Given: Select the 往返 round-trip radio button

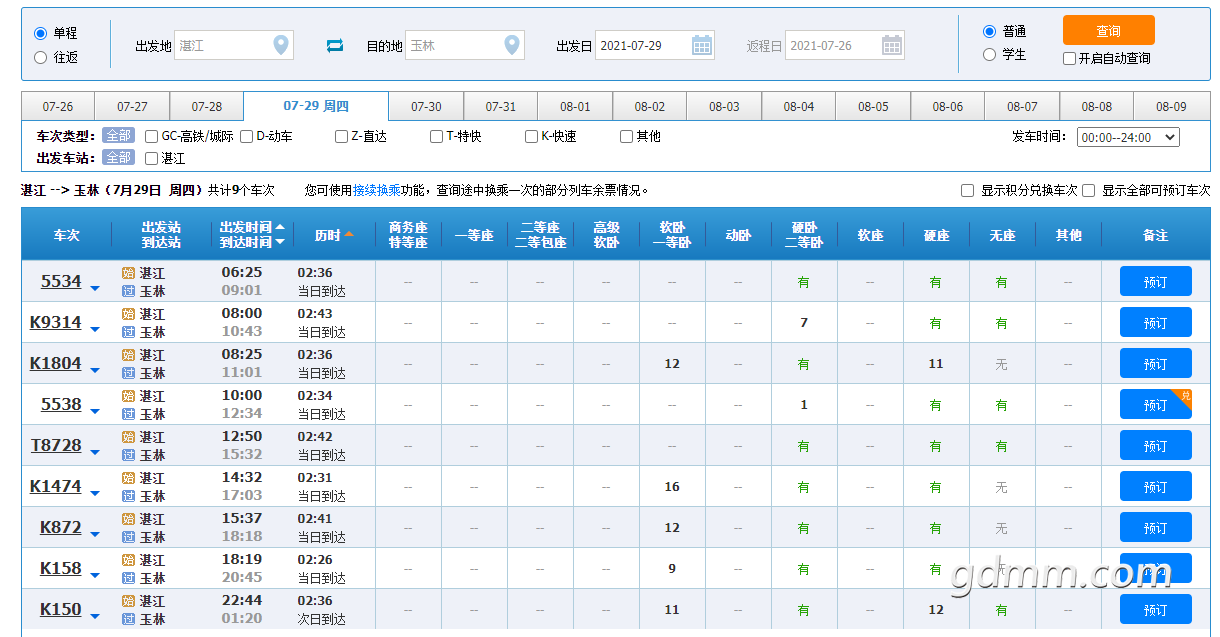Looking at the screenshot, I should pos(40,57).
